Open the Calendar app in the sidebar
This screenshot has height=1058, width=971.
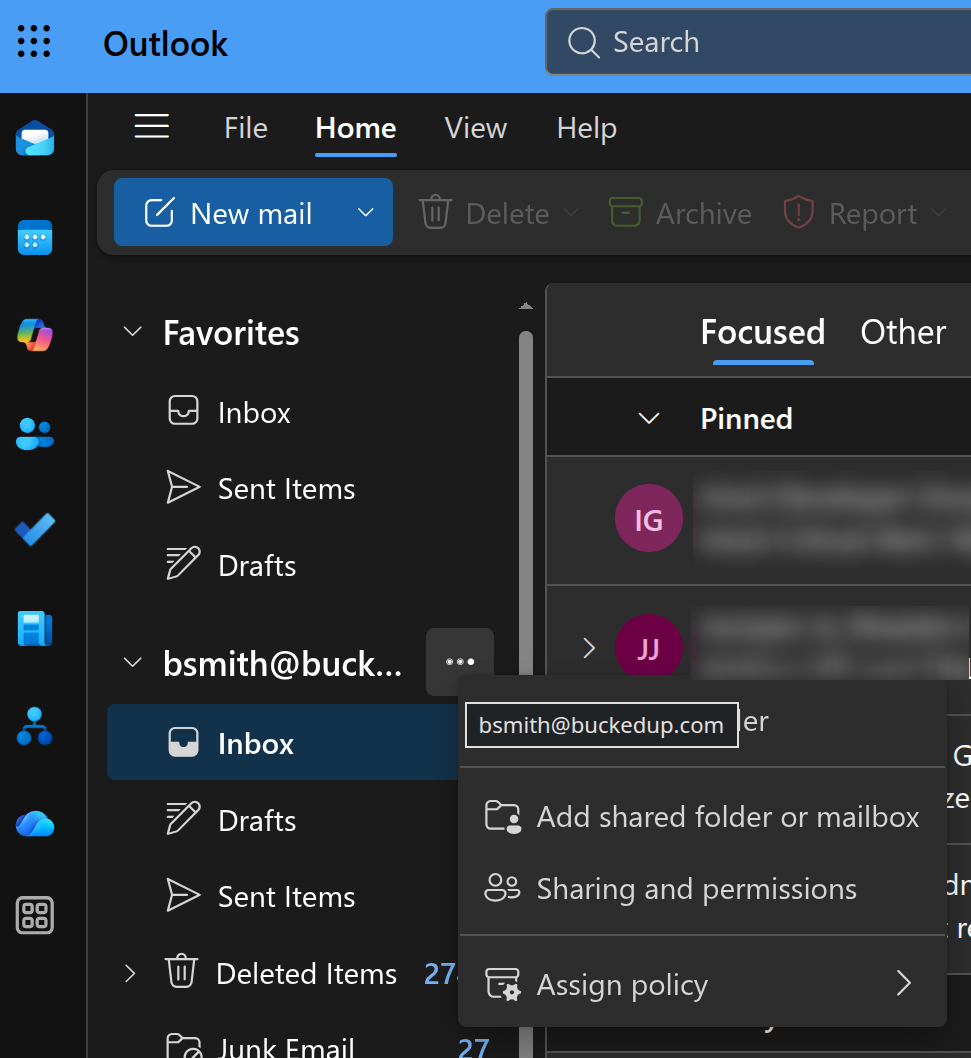35,238
